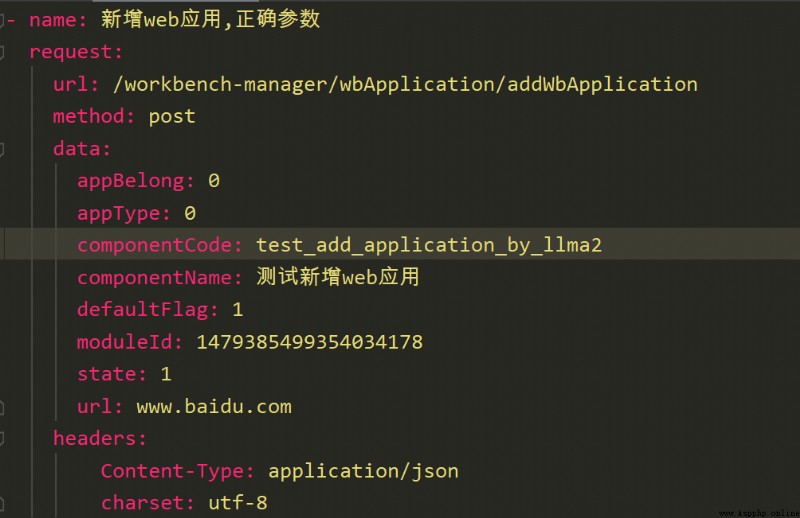Click the www.baidu.com url value
800x518 pixels.
coord(214,407)
